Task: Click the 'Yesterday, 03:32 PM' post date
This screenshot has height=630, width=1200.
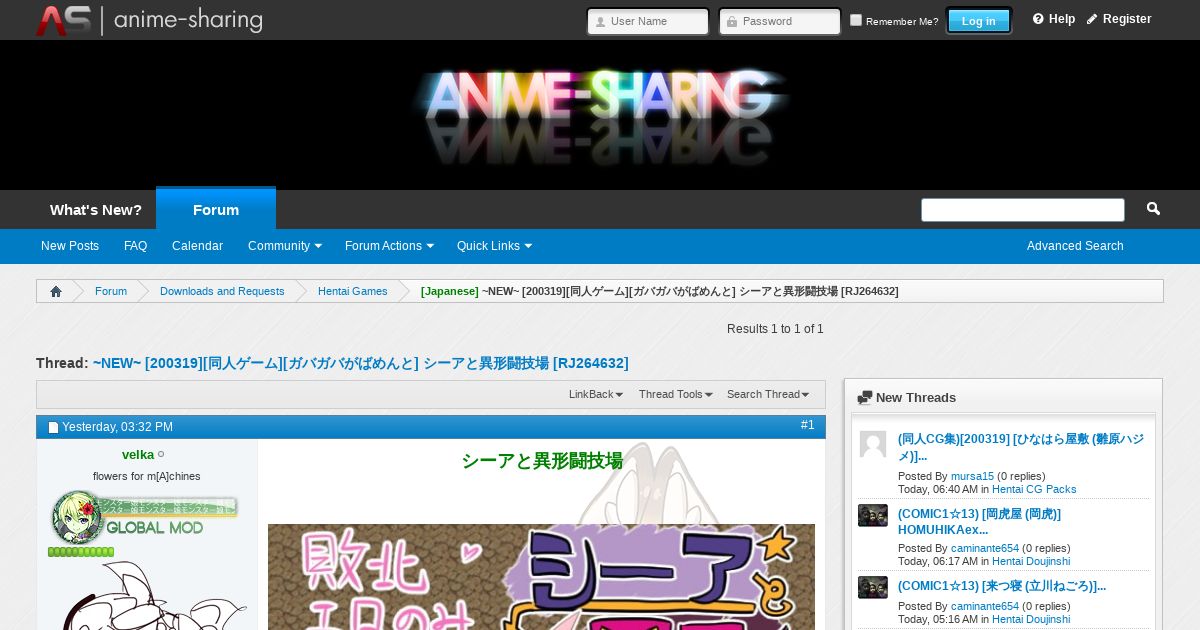Action: coord(118,427)
